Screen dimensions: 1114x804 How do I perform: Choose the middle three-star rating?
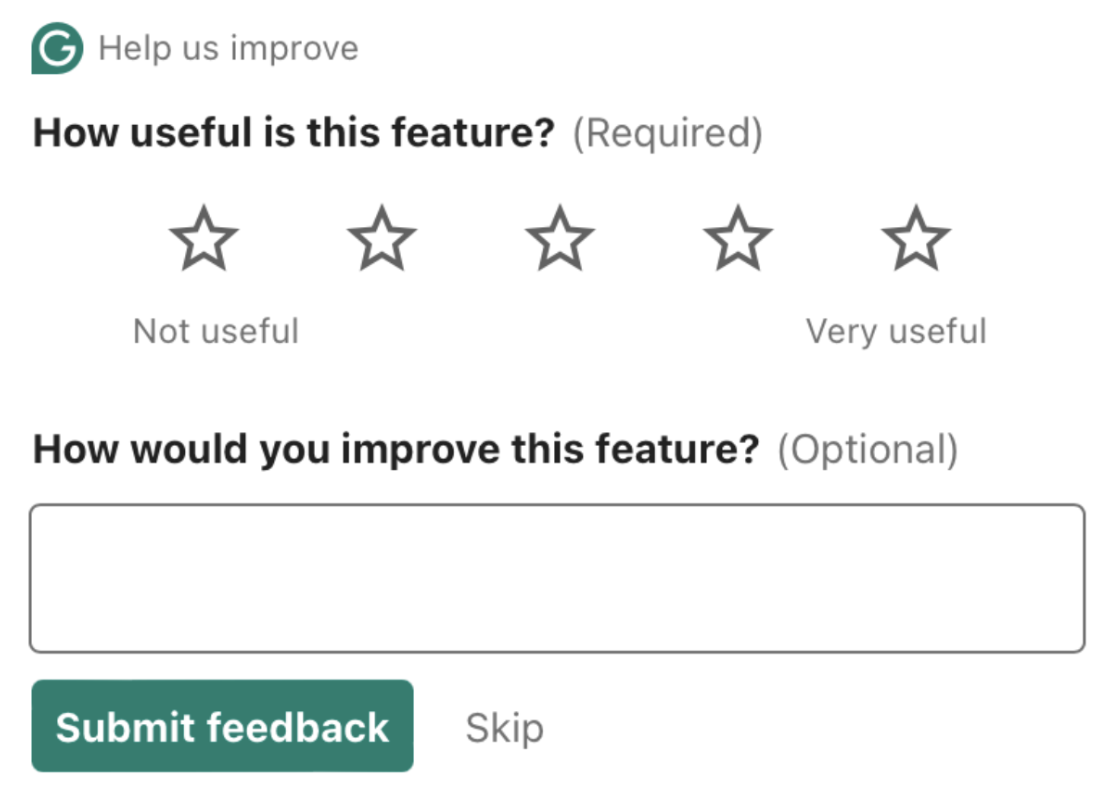coord(560,239)
